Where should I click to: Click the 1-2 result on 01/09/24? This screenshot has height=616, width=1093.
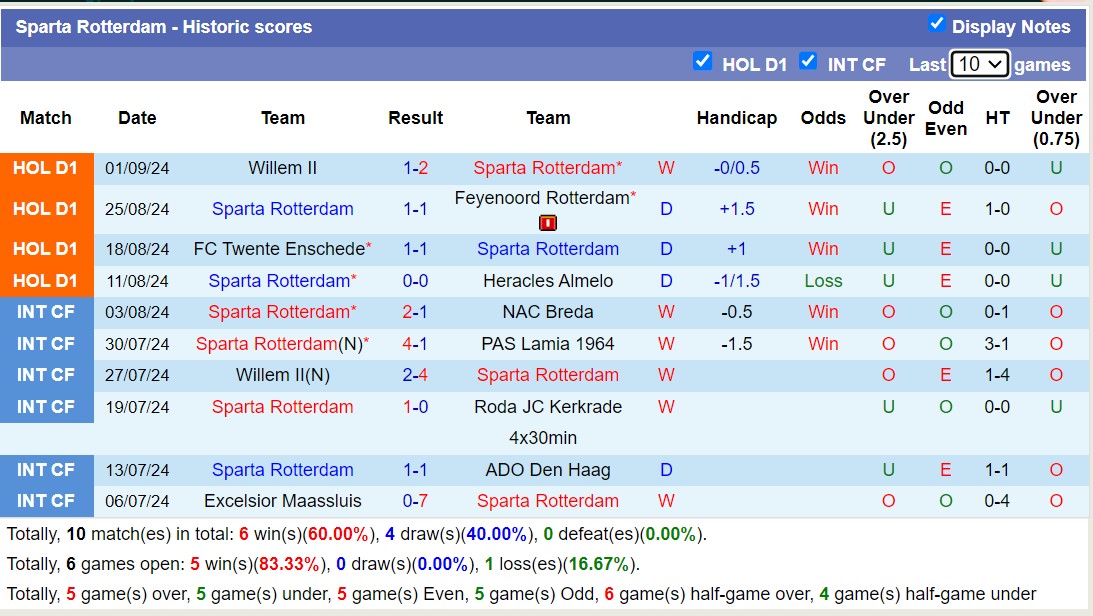(415, 168)
